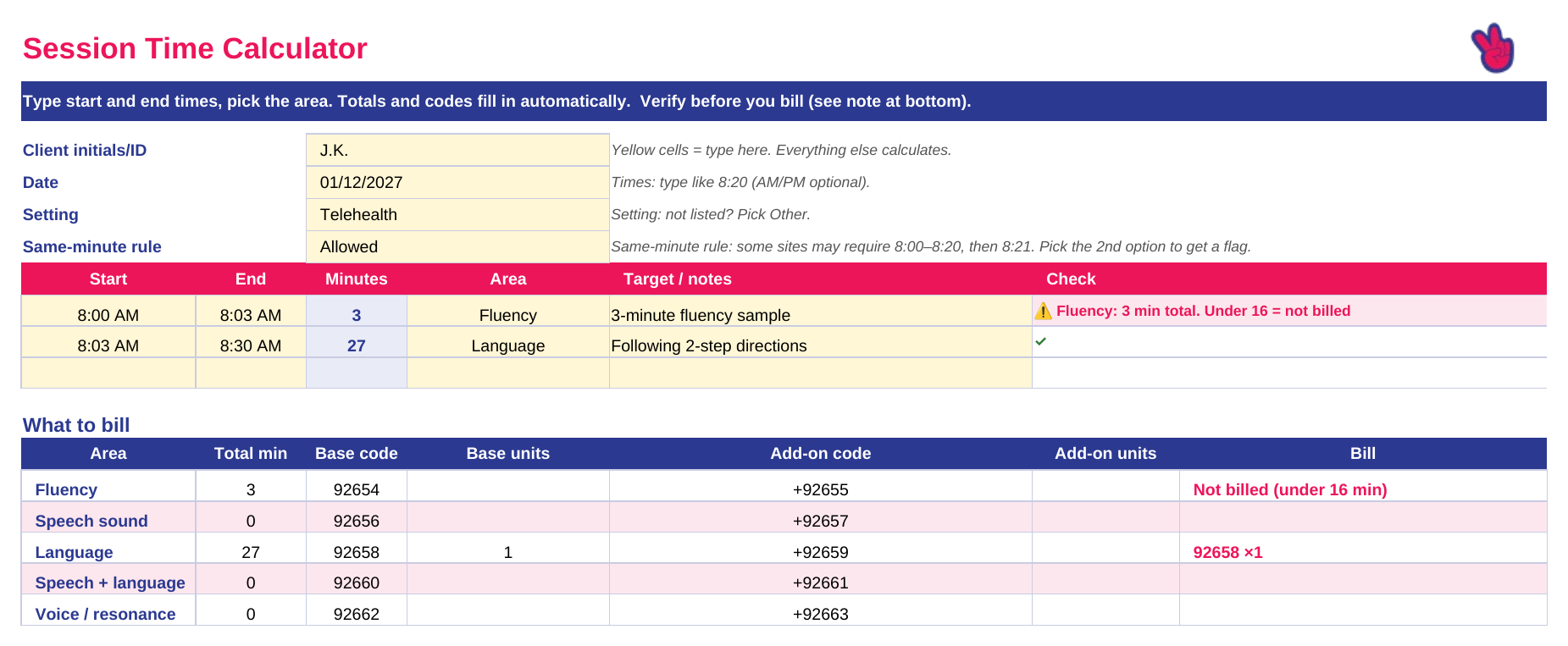Open the Same-minute rule cell showing Allowed

457,246
